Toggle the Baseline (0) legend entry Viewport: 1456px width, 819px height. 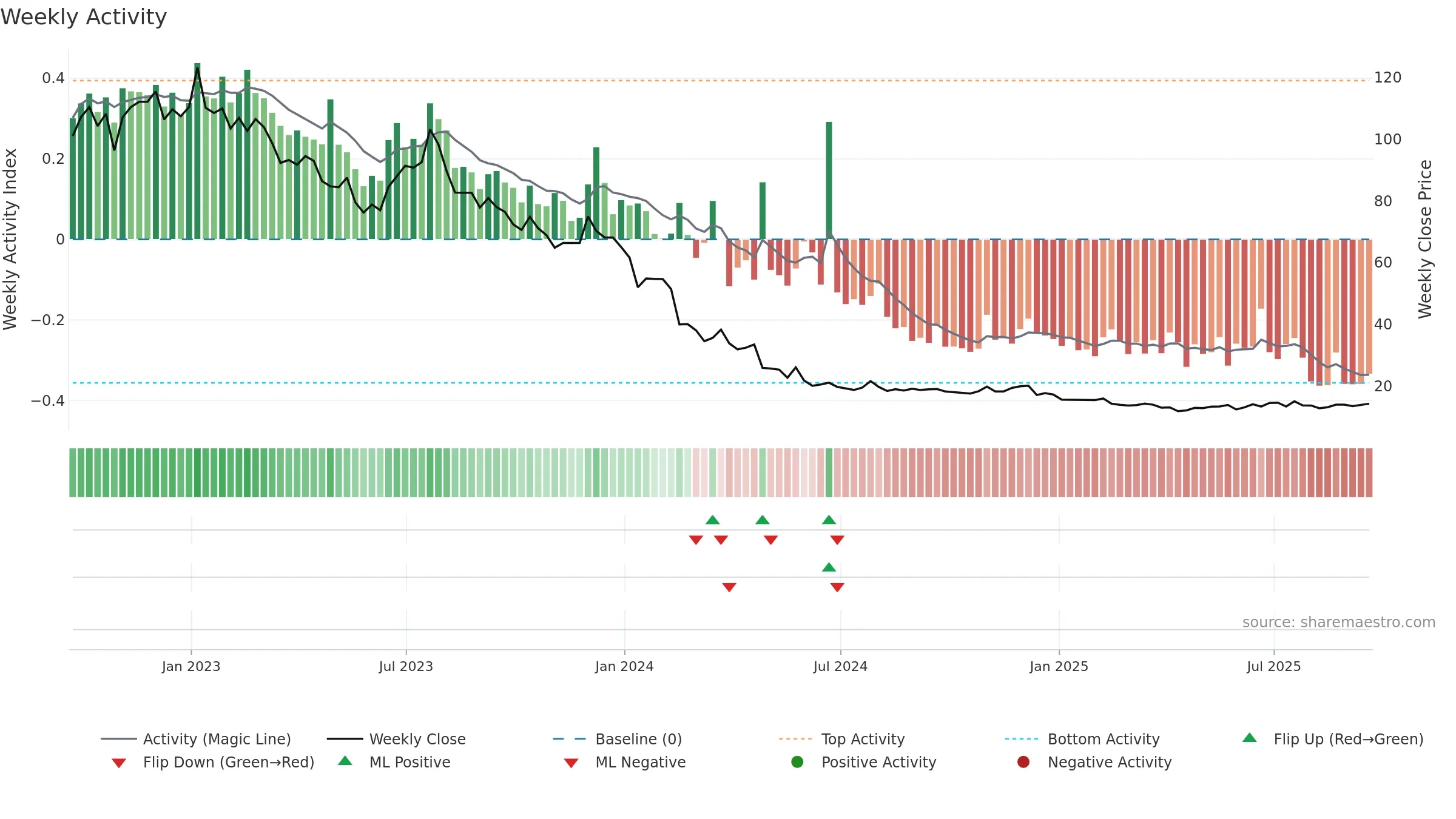[x=618, y=739]
